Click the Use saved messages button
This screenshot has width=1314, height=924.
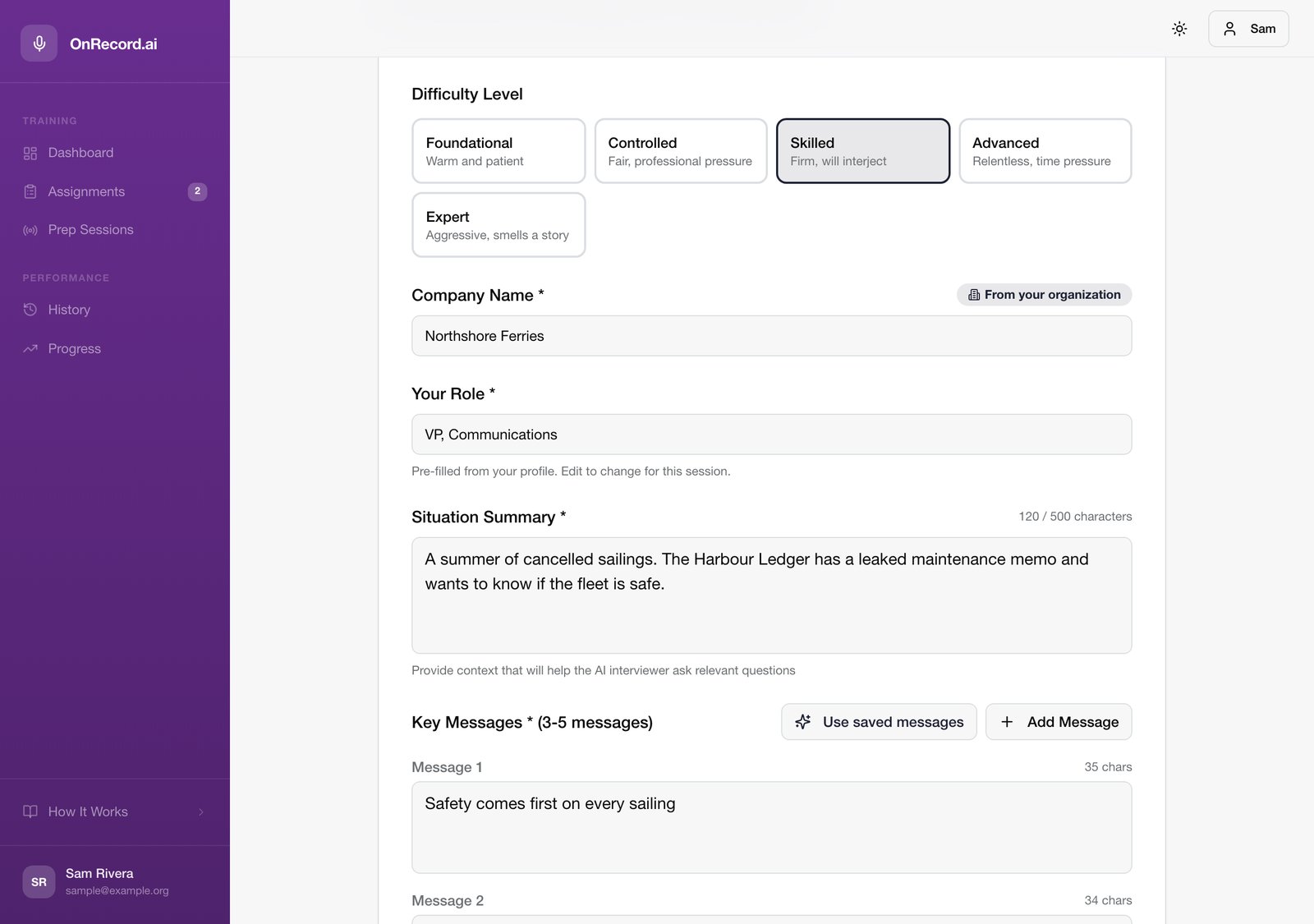879,722
